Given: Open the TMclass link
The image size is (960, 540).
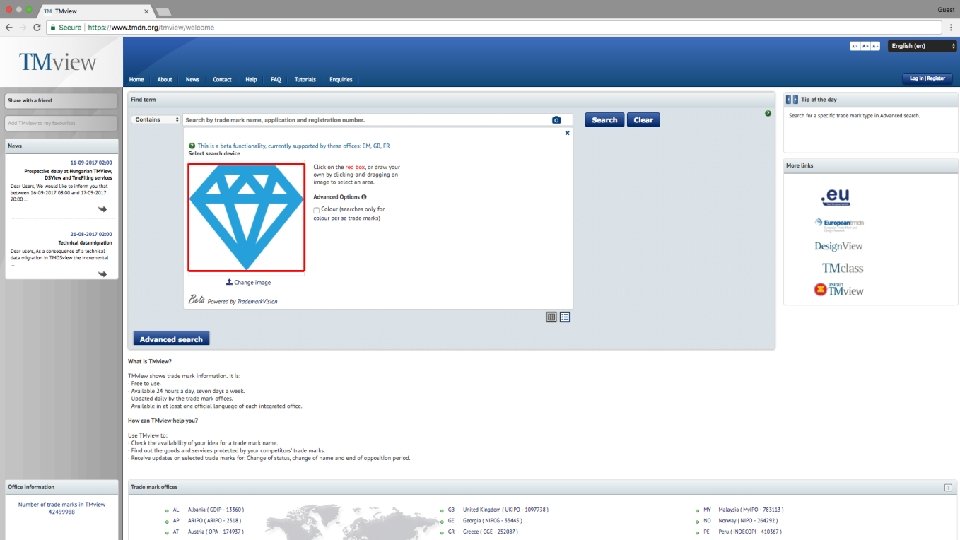Looking at the screenshot, I should coord(842,268).
